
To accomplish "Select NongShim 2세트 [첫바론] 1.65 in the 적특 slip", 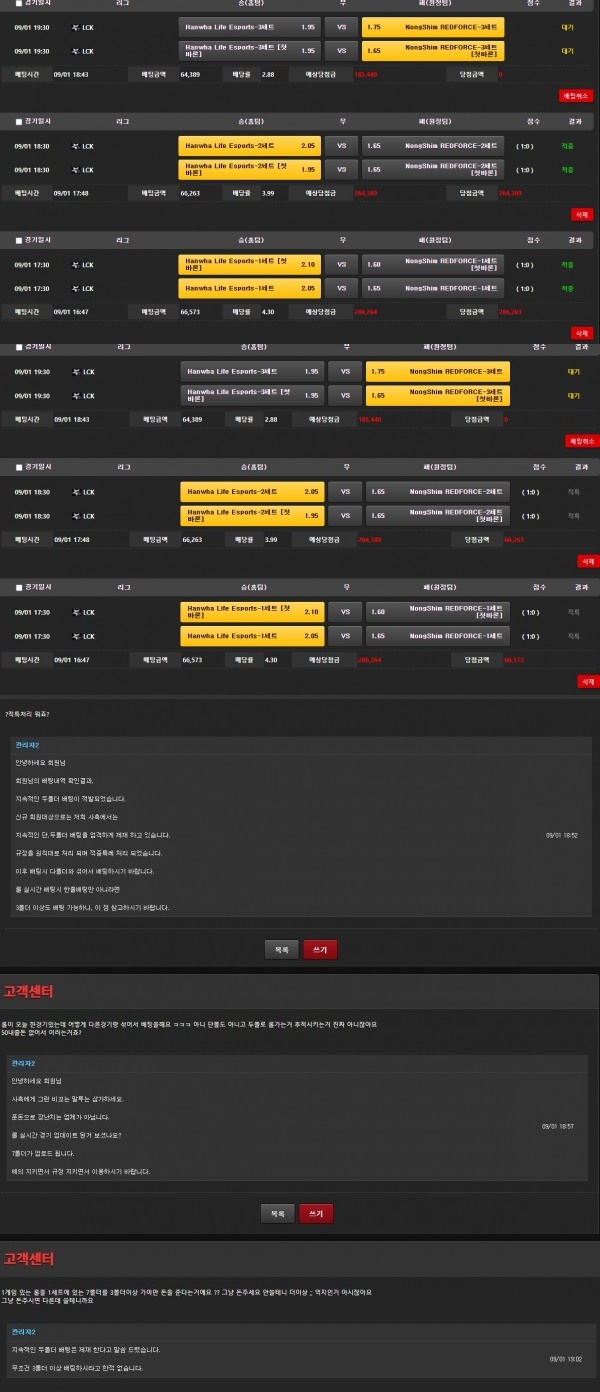I will [438, 515].
